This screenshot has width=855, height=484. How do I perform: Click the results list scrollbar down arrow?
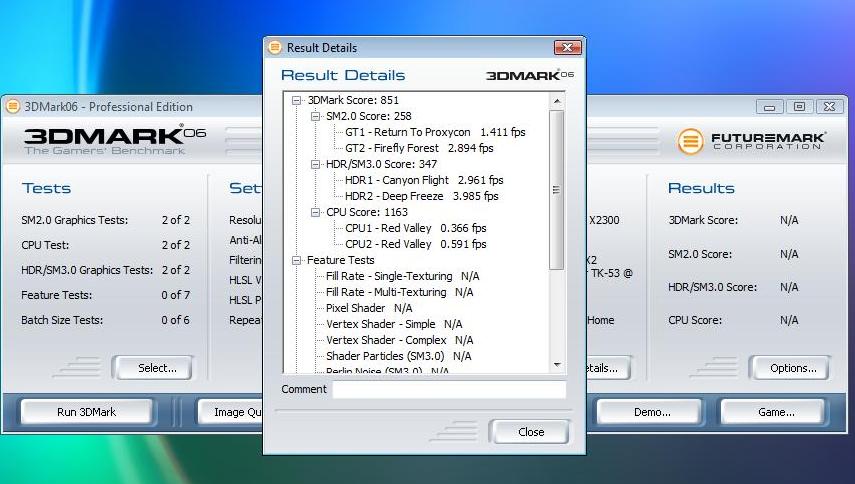pyautogui.click(x=557, y=365)
